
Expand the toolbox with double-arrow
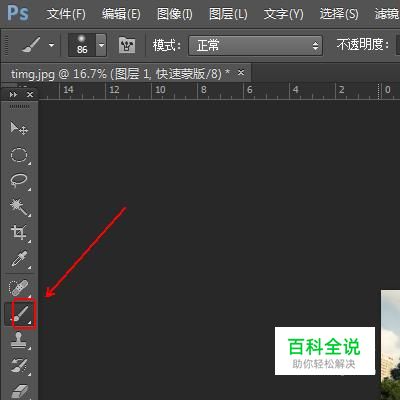coord(13,95)
